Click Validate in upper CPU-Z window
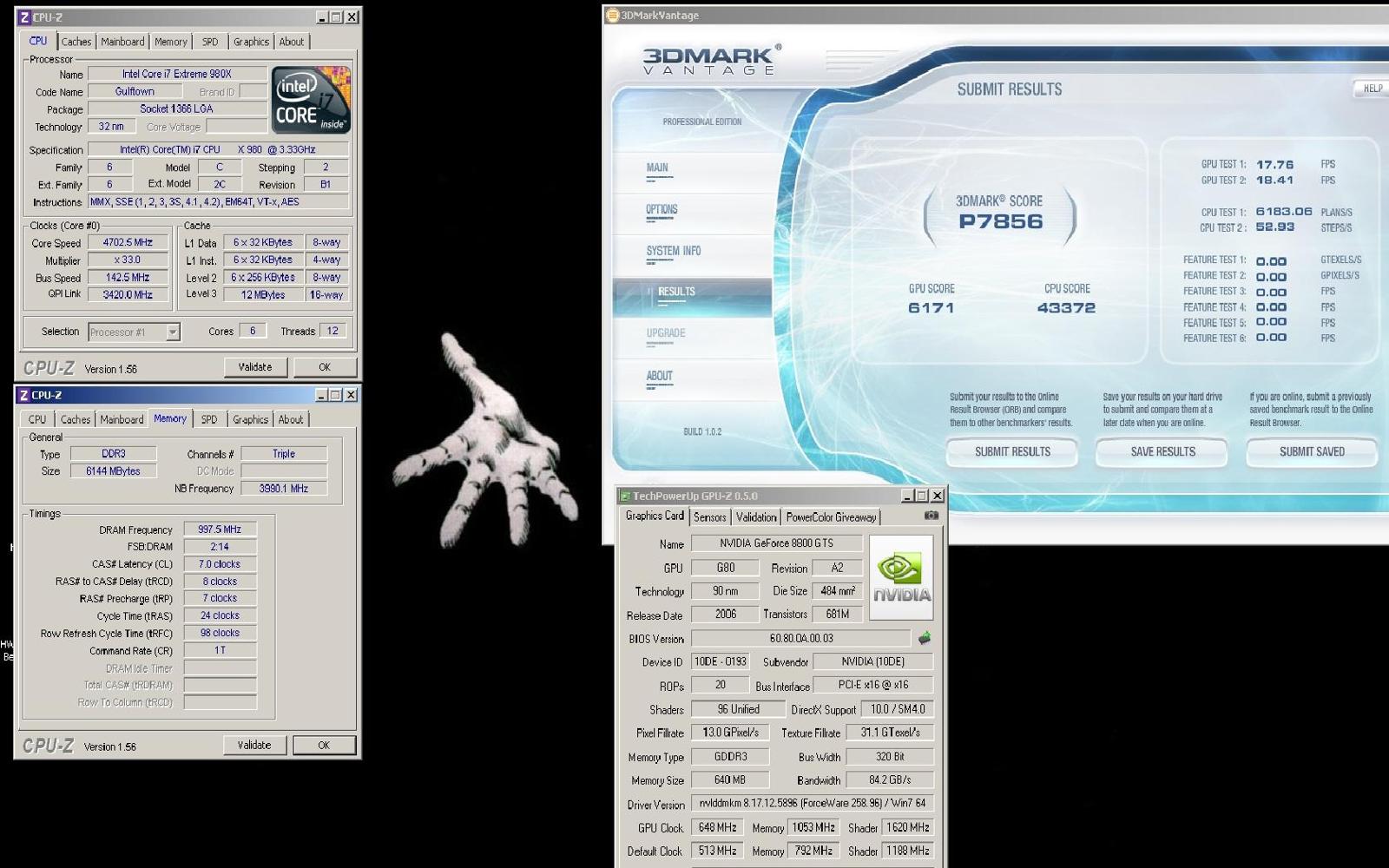 click(255, 367)
